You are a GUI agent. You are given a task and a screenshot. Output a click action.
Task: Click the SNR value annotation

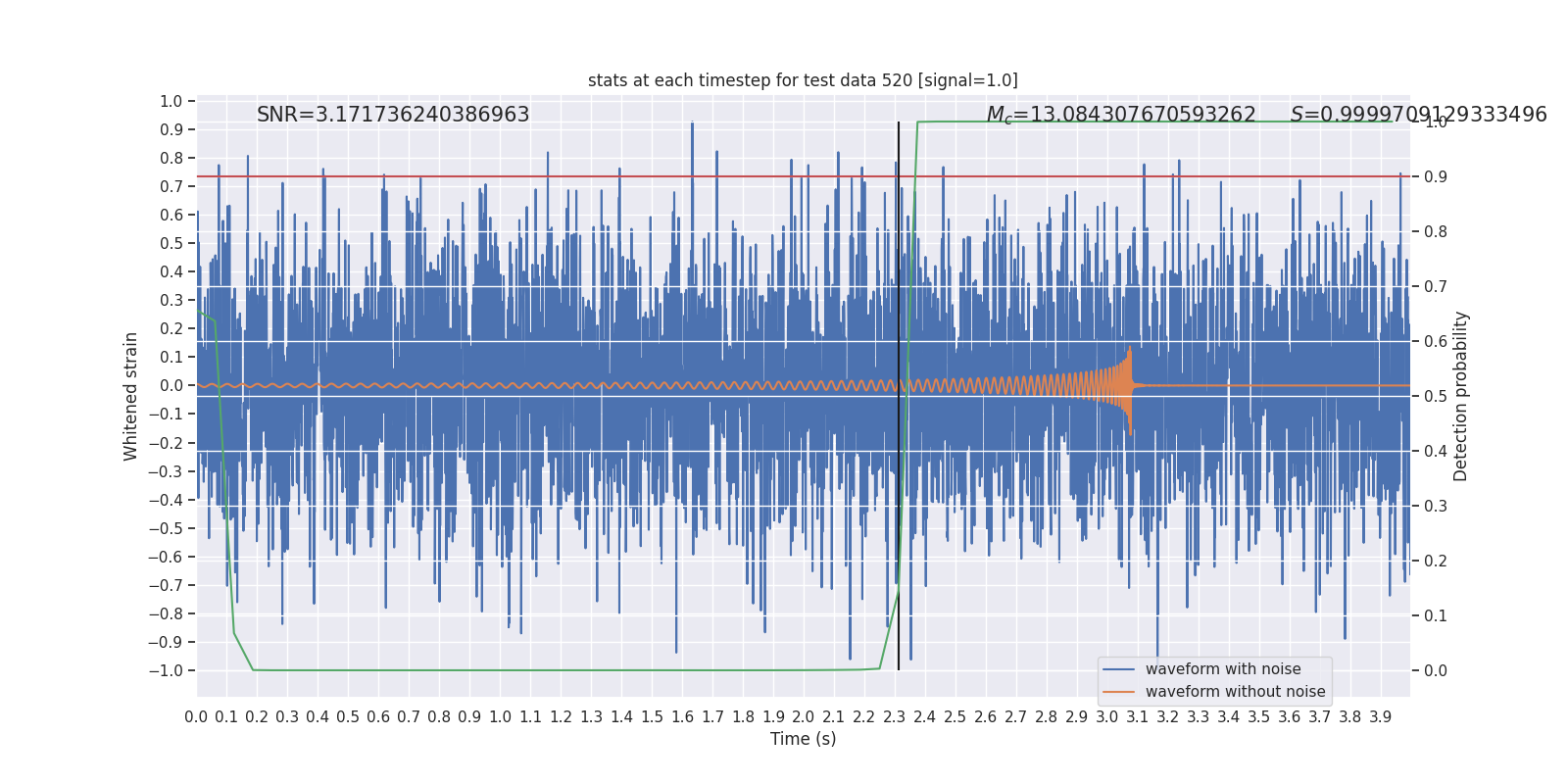(393, 115)
